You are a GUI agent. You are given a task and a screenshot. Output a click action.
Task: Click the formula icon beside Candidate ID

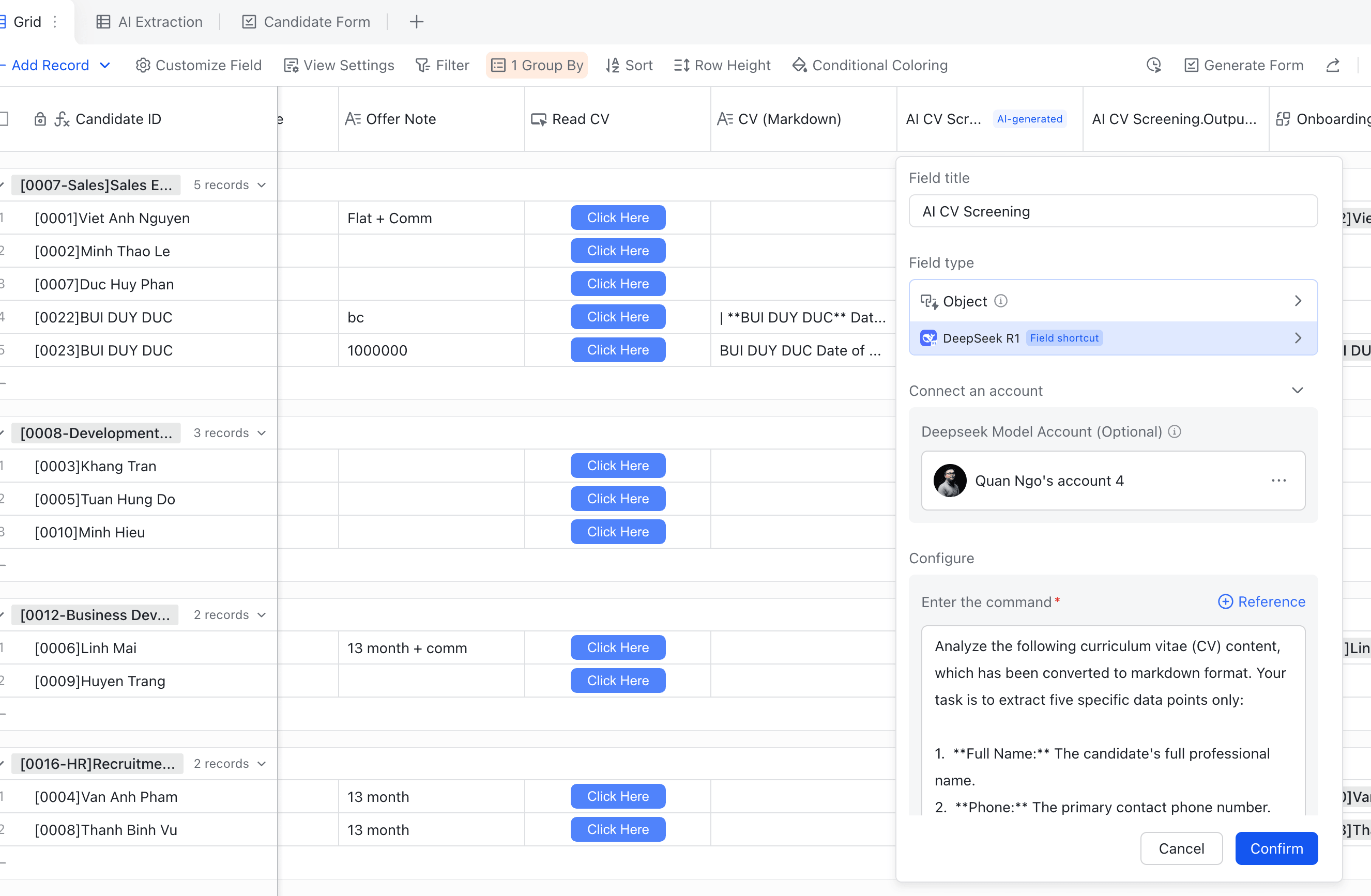pos(62,119)
